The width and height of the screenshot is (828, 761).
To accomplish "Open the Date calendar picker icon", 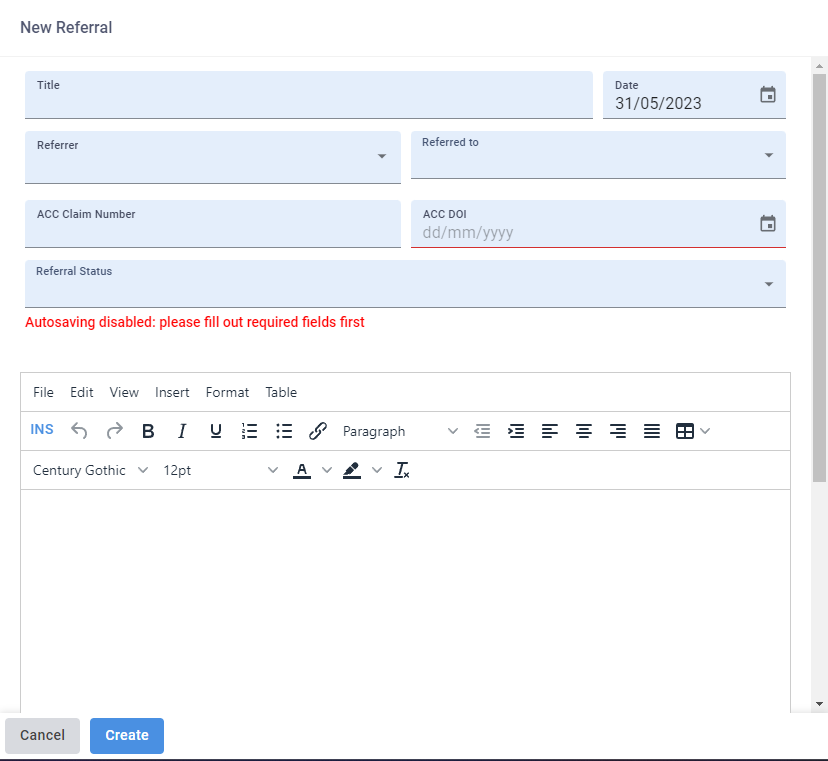I will pyautogui.click(x=768, y=95).
